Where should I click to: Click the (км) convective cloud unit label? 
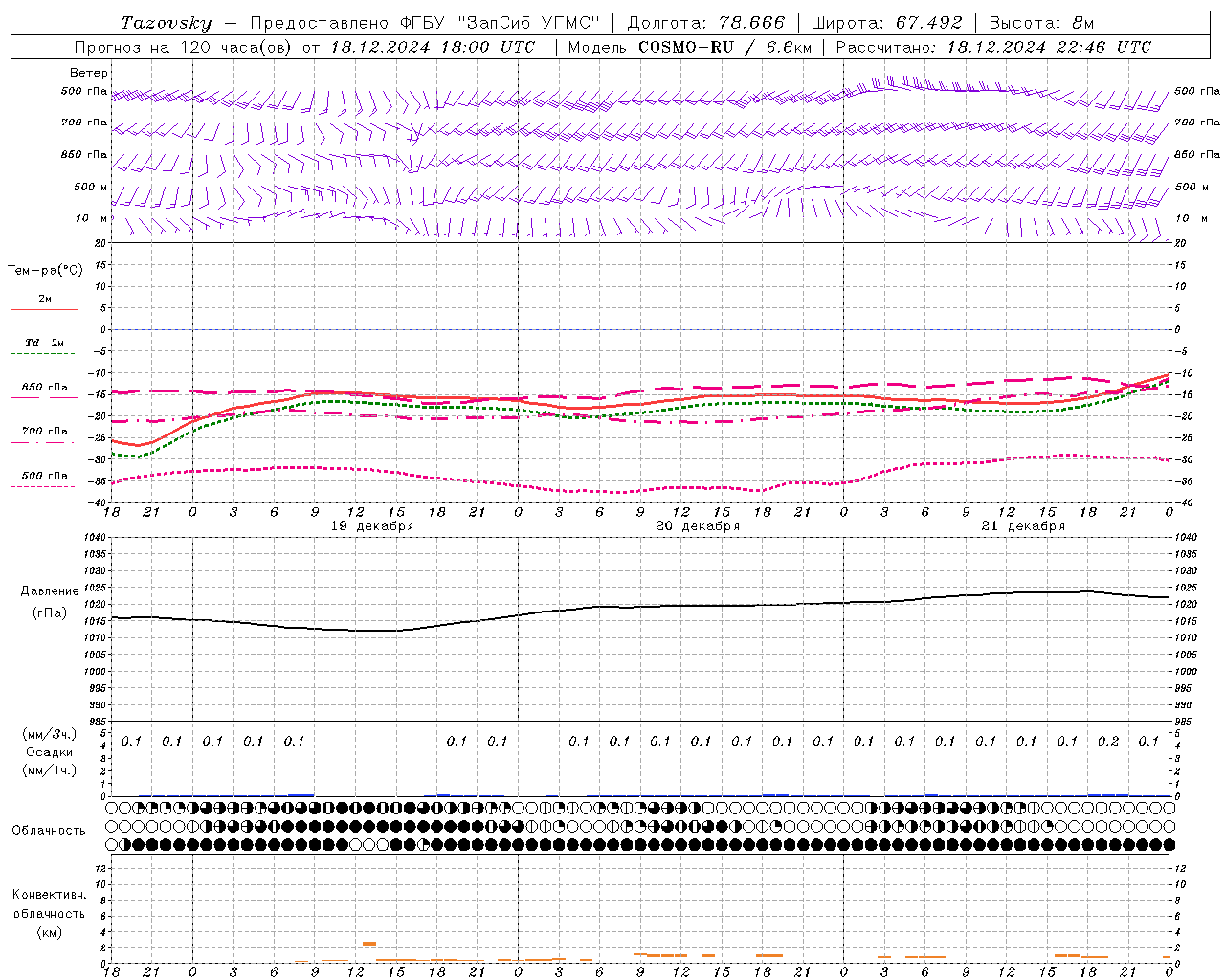tap(49, 932)
